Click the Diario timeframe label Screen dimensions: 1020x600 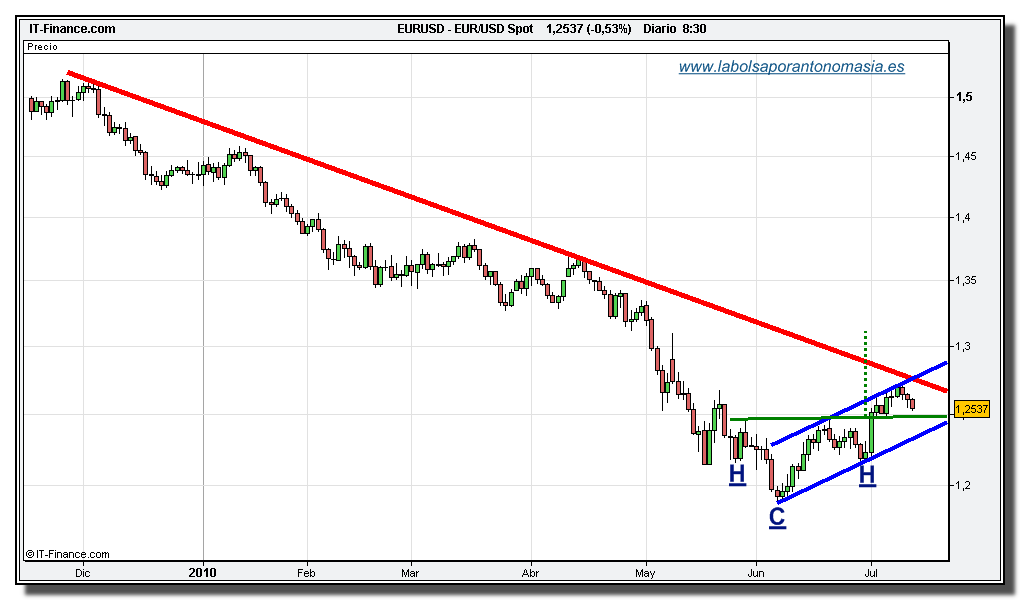659,29
